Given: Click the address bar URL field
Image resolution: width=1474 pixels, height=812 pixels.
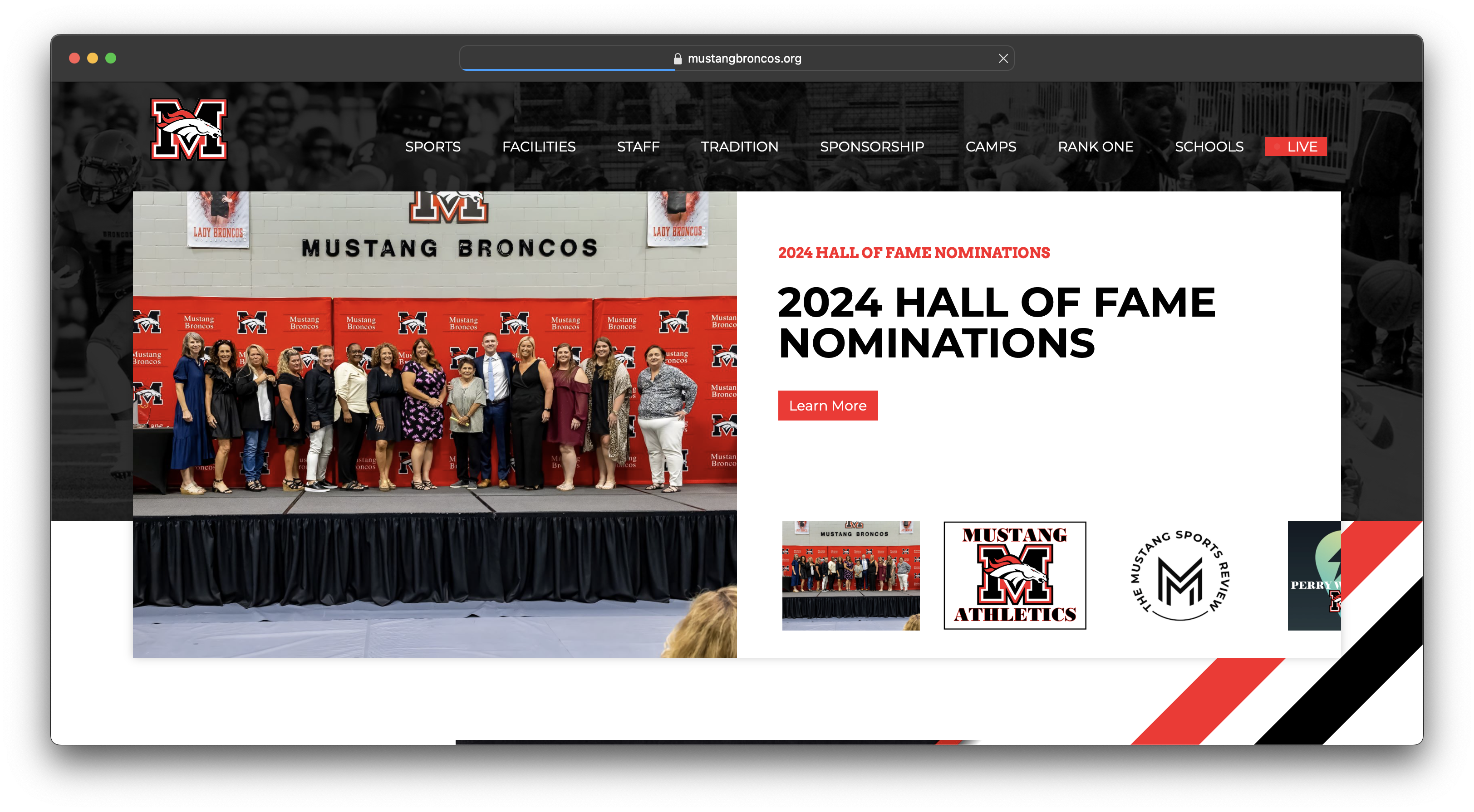Looking at the screenshot, I should (744, 59).
